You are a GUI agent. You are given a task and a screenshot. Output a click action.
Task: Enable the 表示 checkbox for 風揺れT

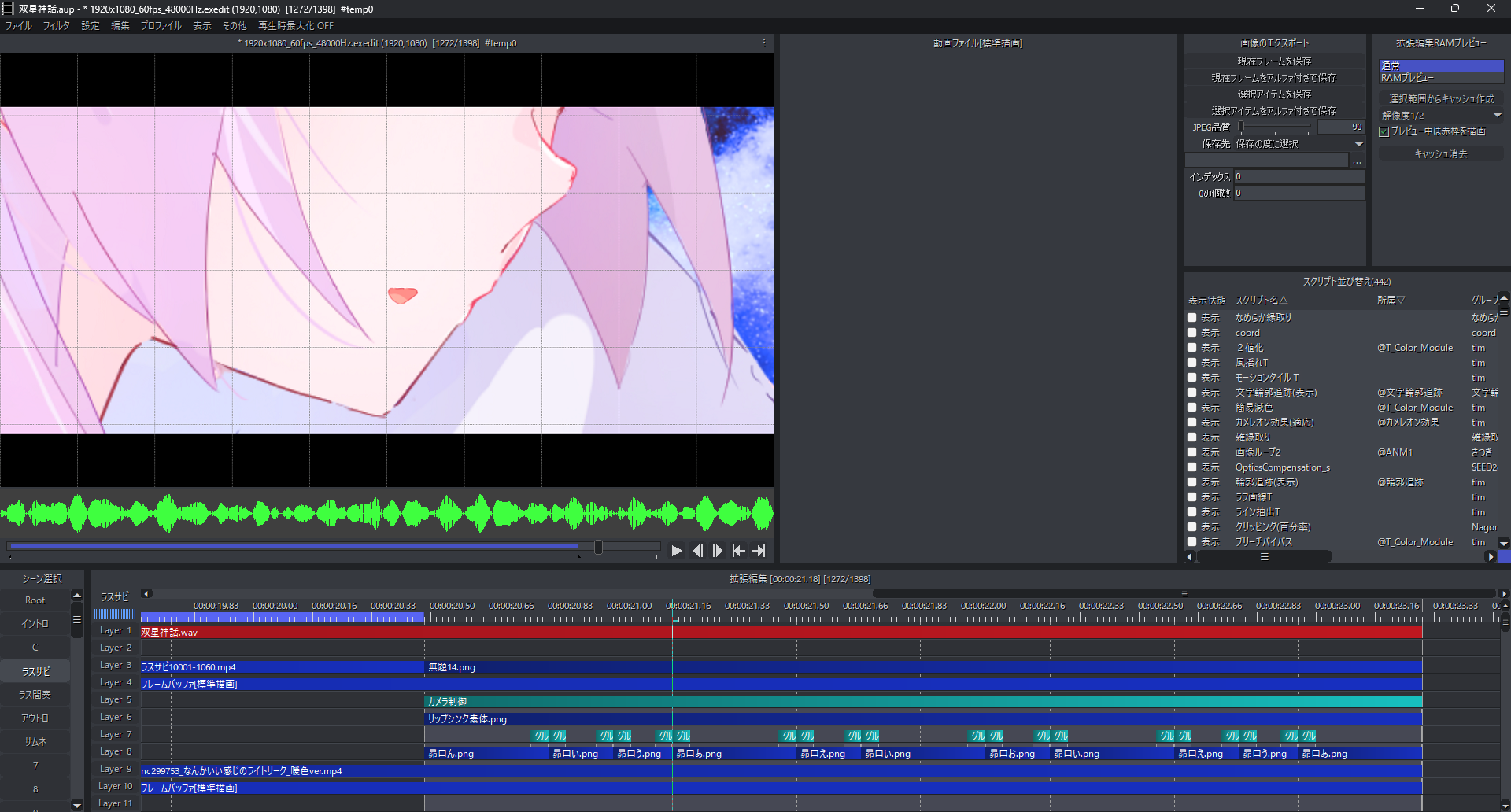[1192, 363]
